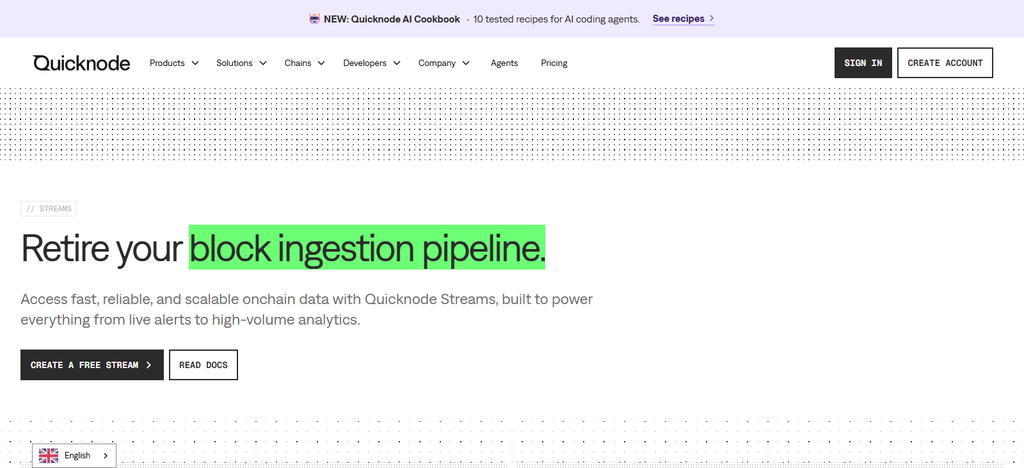Open the Products menu
This screenshot has width=1024, height=468.
pyautogui.click(x=174, y=63)
